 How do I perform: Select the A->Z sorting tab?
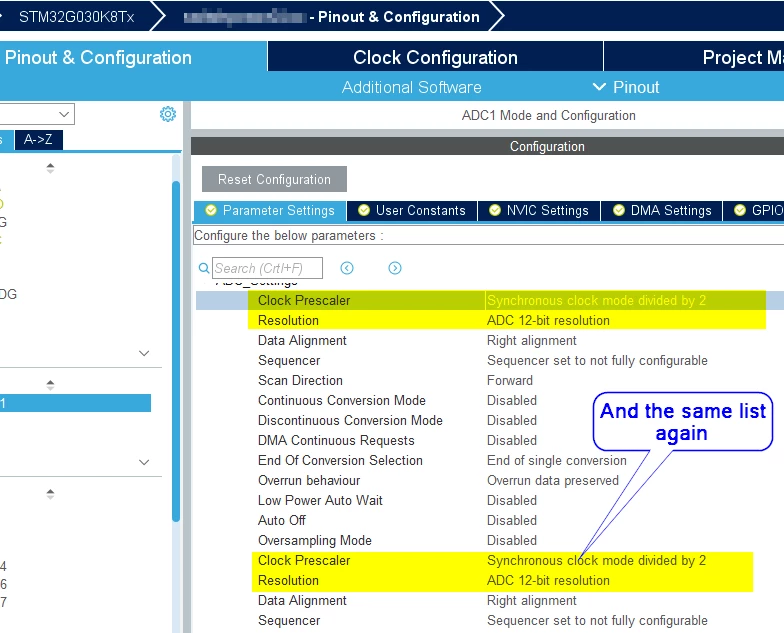point(38,140)
